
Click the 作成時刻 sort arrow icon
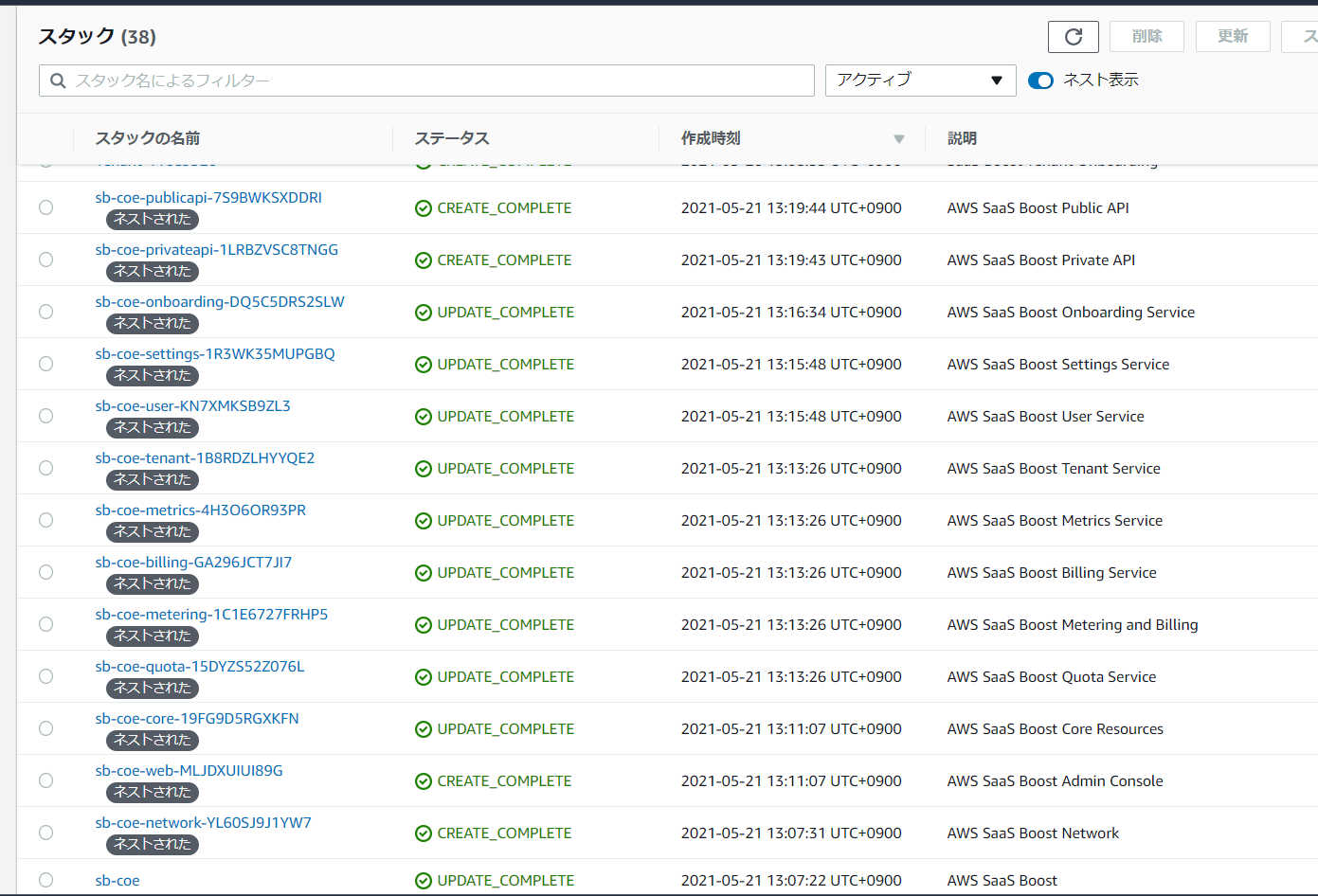(898, 139)
